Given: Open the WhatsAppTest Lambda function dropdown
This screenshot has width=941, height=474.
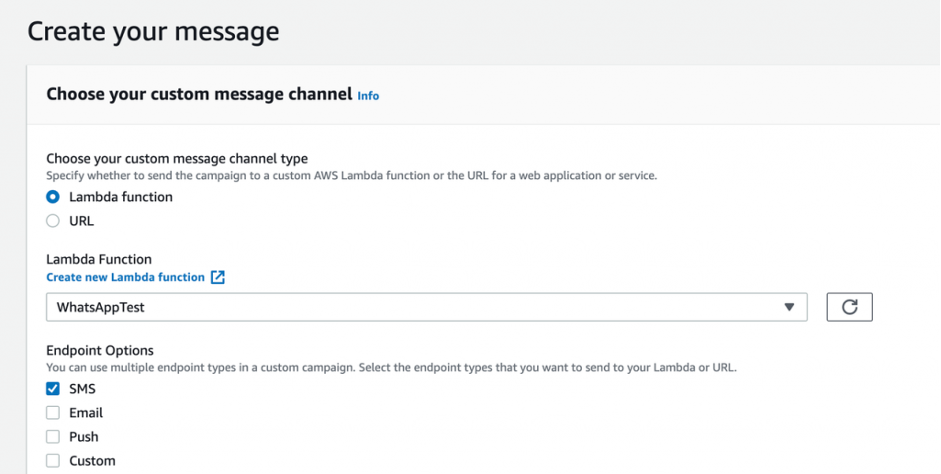Looking at the screenshot, I should click(x=427, y=307).
